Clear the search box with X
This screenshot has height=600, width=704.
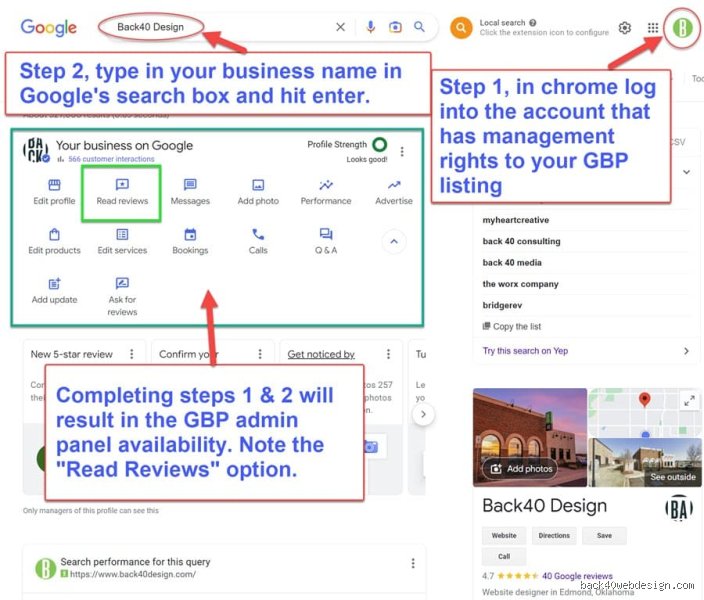point(340,27)
